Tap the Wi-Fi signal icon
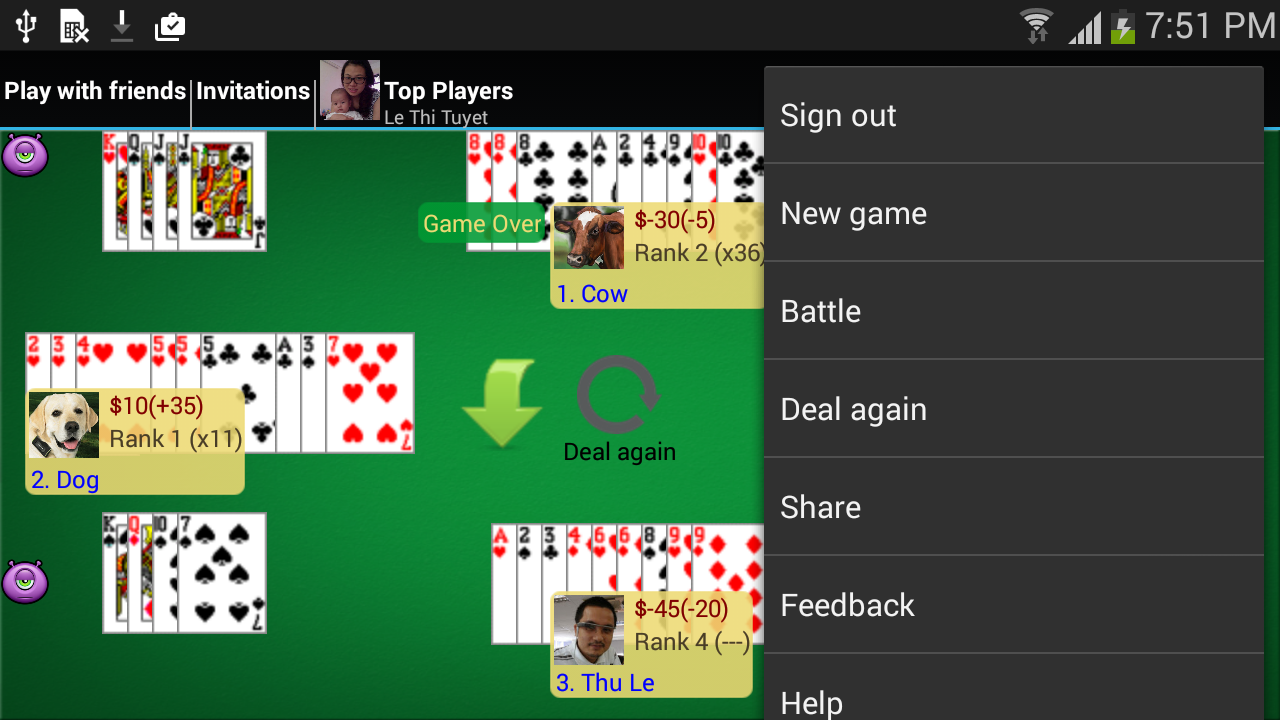The height and width of the screenshot is (720, 1280). point(1037,25)
